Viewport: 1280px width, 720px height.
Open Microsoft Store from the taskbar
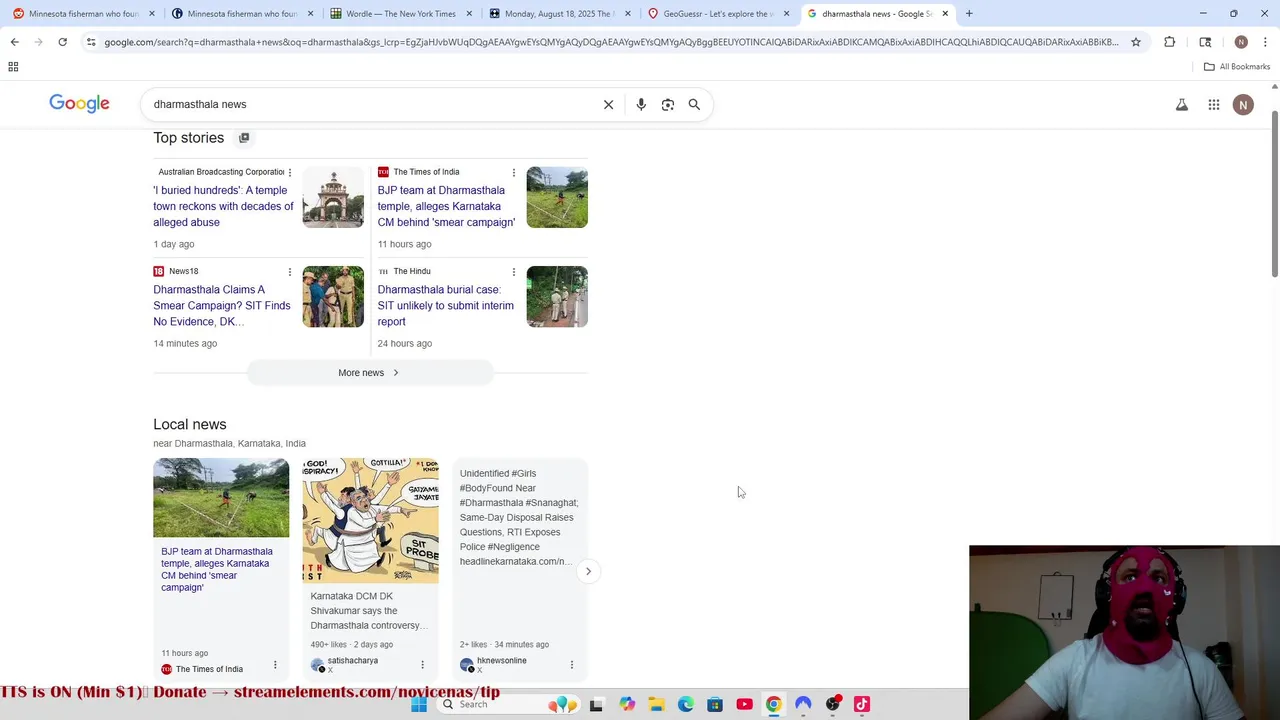[x=715, y=704]
